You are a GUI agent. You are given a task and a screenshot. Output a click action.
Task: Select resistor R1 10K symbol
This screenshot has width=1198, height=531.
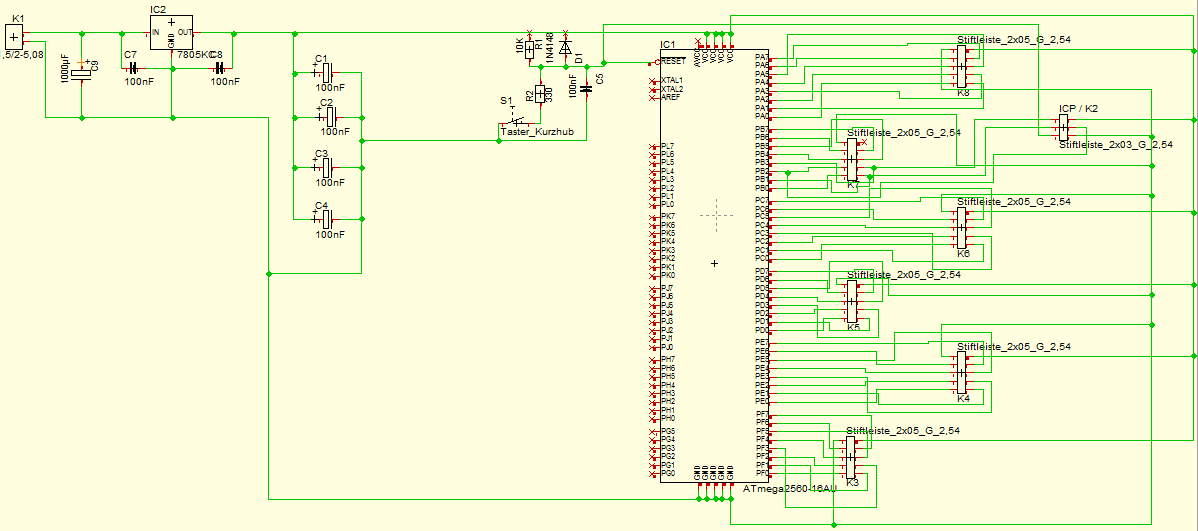(529, 50)
